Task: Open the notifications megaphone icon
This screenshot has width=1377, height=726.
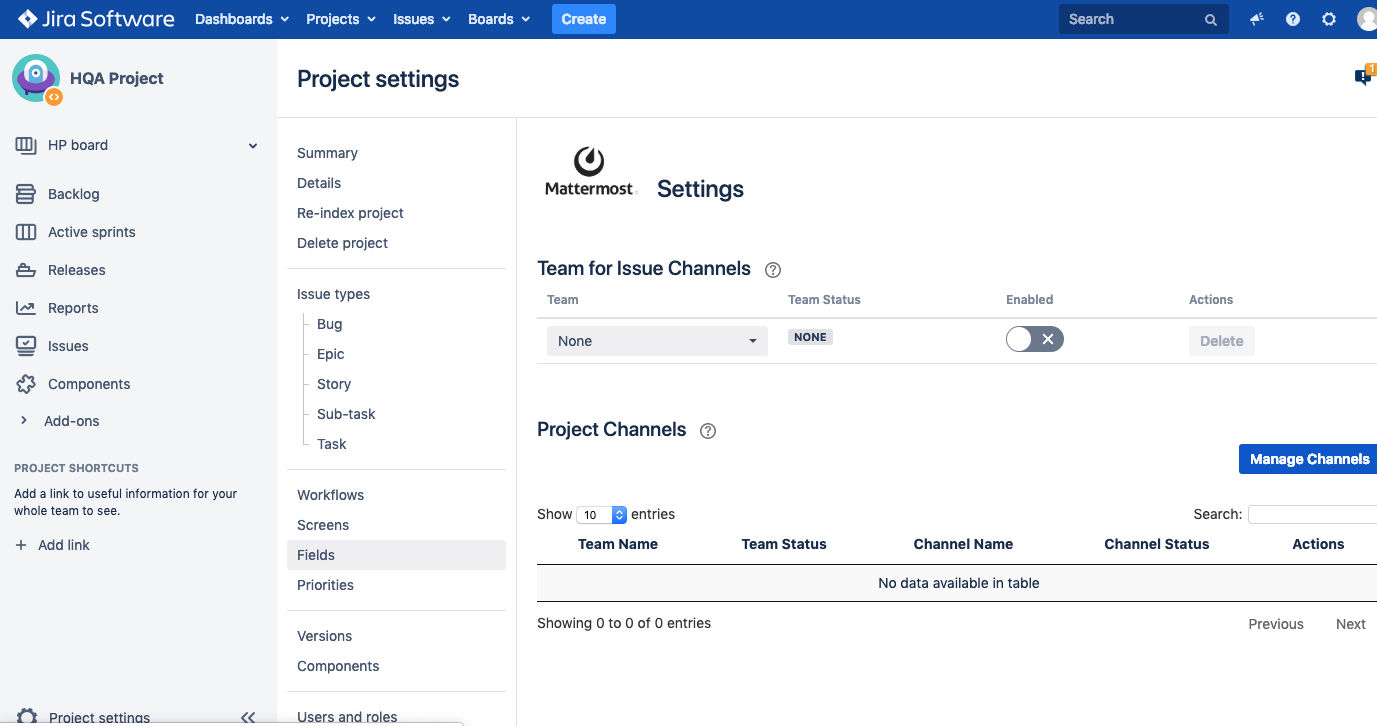Action: [1257, 19]
